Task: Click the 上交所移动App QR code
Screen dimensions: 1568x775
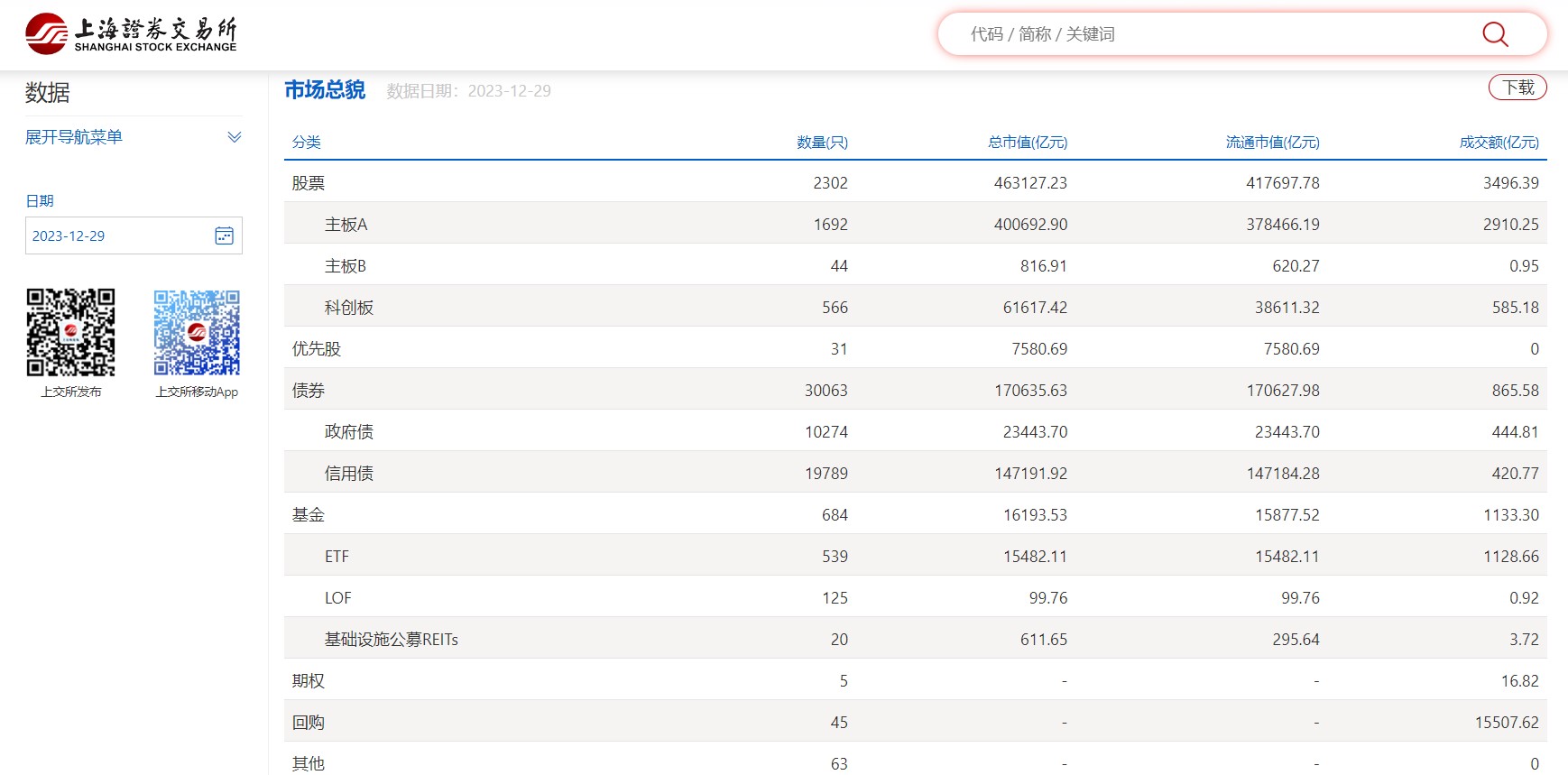Action: (197, 332)
